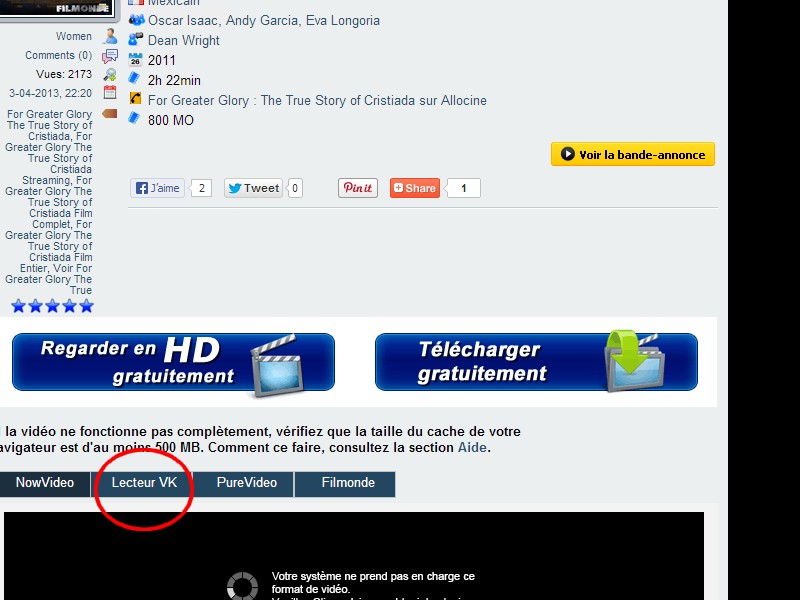Click the Regarder en HD gratuitement banner
The width and height of the screenshot is (800, 600).
pyautogui.click(x=173, y=363)
